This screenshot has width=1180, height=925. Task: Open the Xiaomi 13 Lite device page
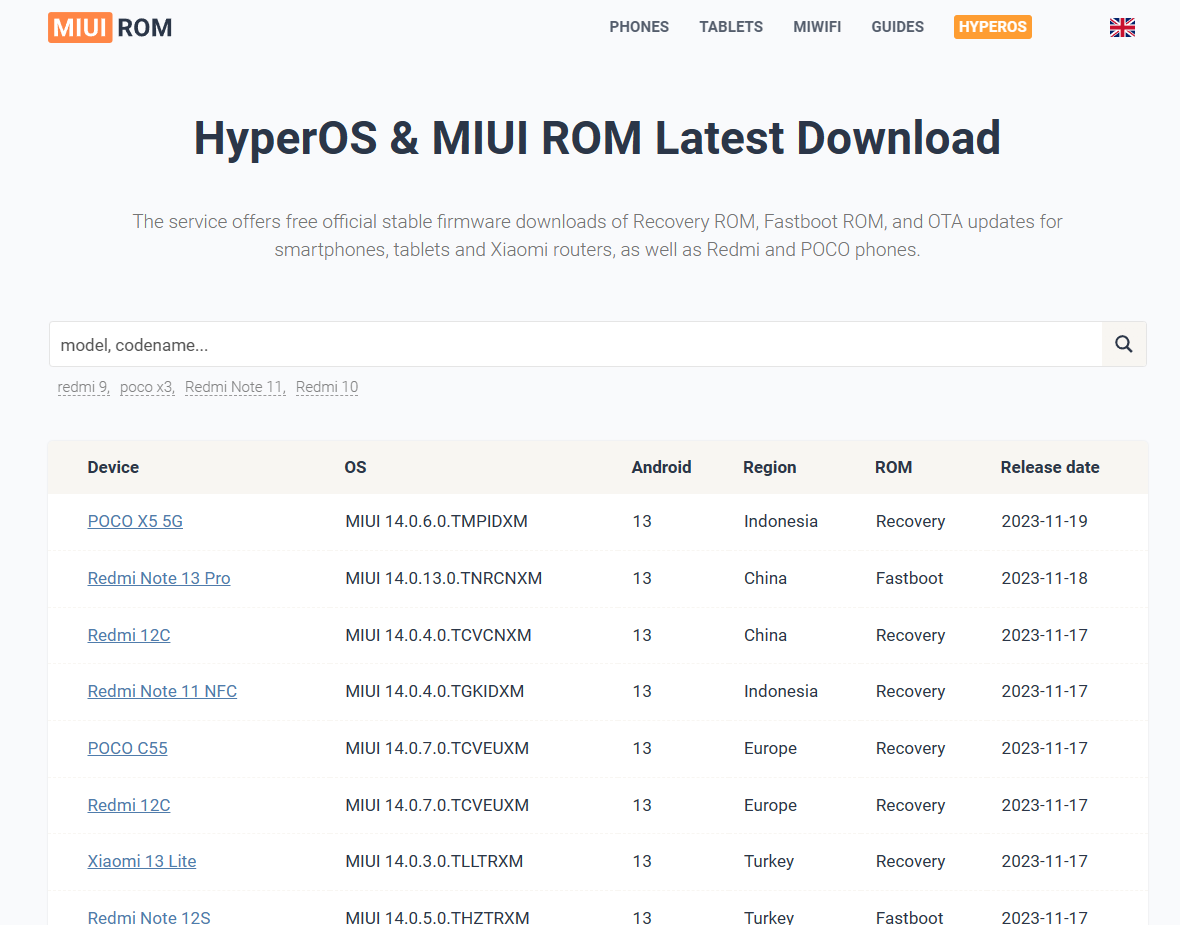pos(141,861)
